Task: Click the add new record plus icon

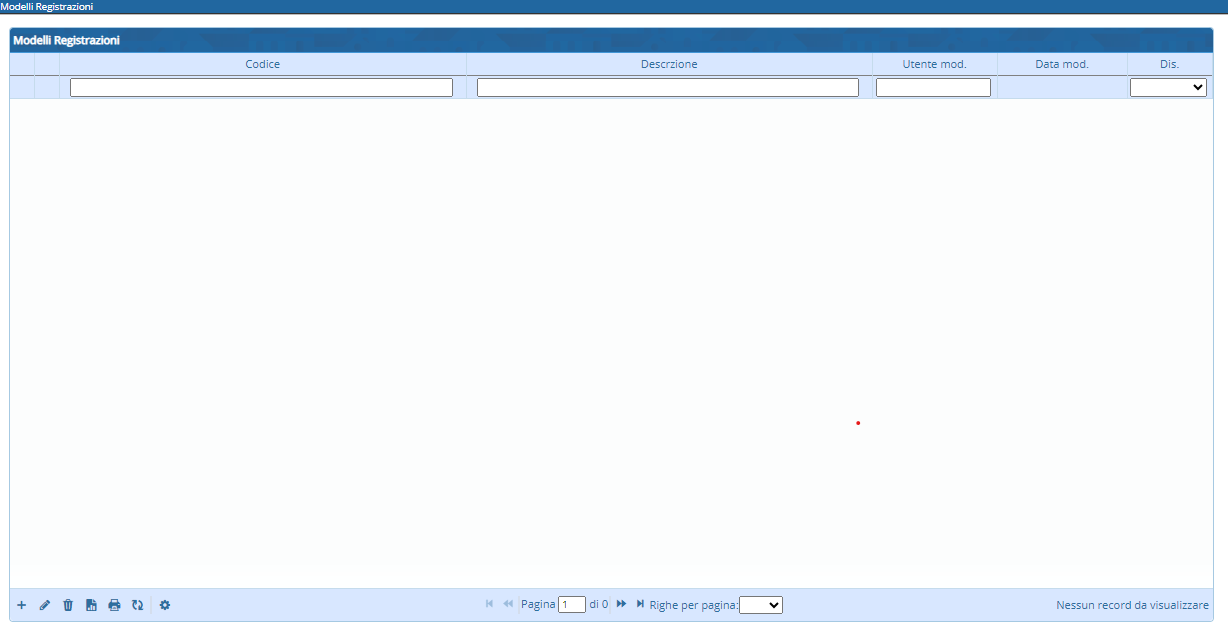Action: pyautogui.click(x=22, y=605)
